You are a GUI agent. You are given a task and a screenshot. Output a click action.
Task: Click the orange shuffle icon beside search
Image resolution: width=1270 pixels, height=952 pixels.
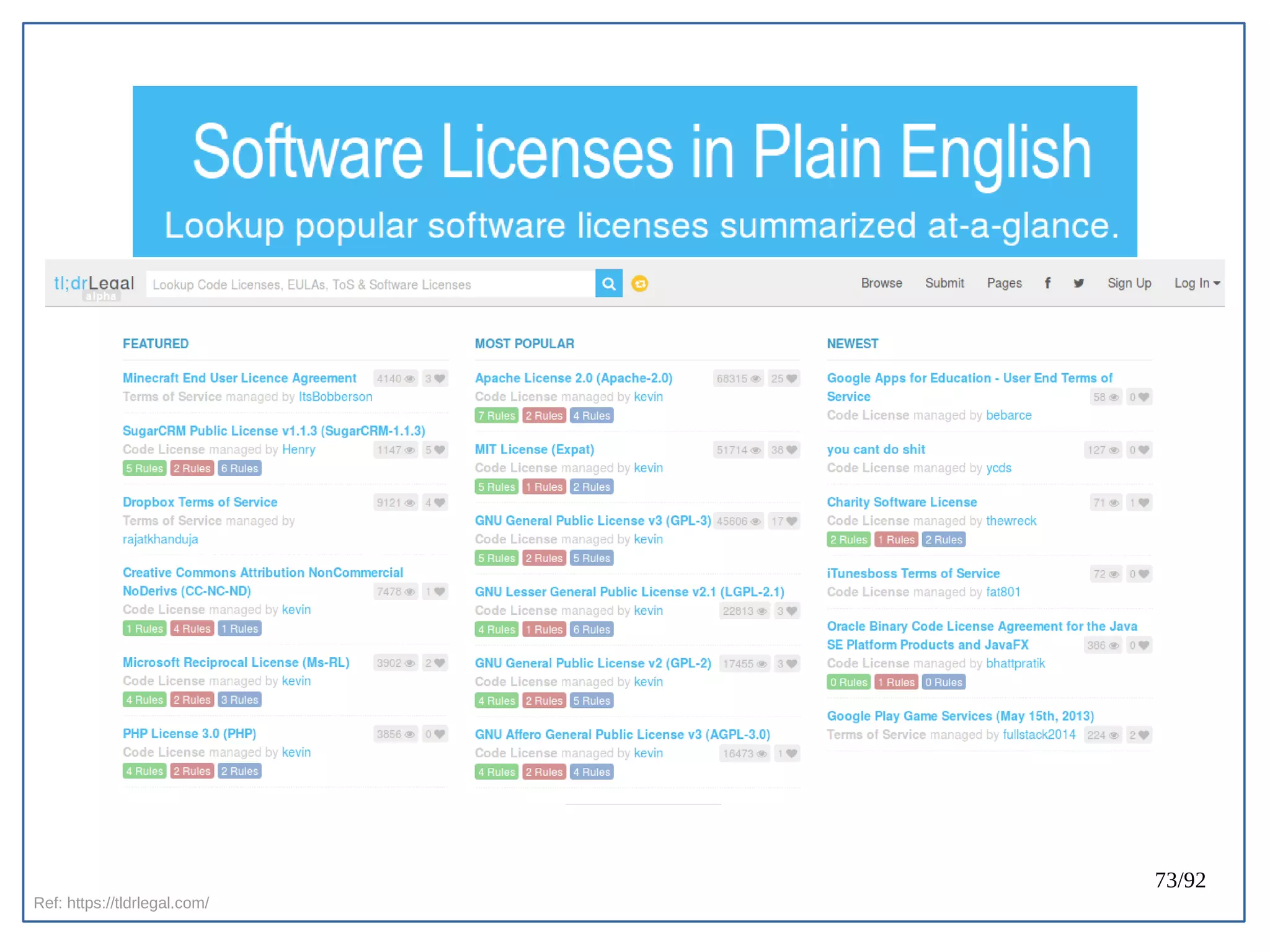pos(639,284)
